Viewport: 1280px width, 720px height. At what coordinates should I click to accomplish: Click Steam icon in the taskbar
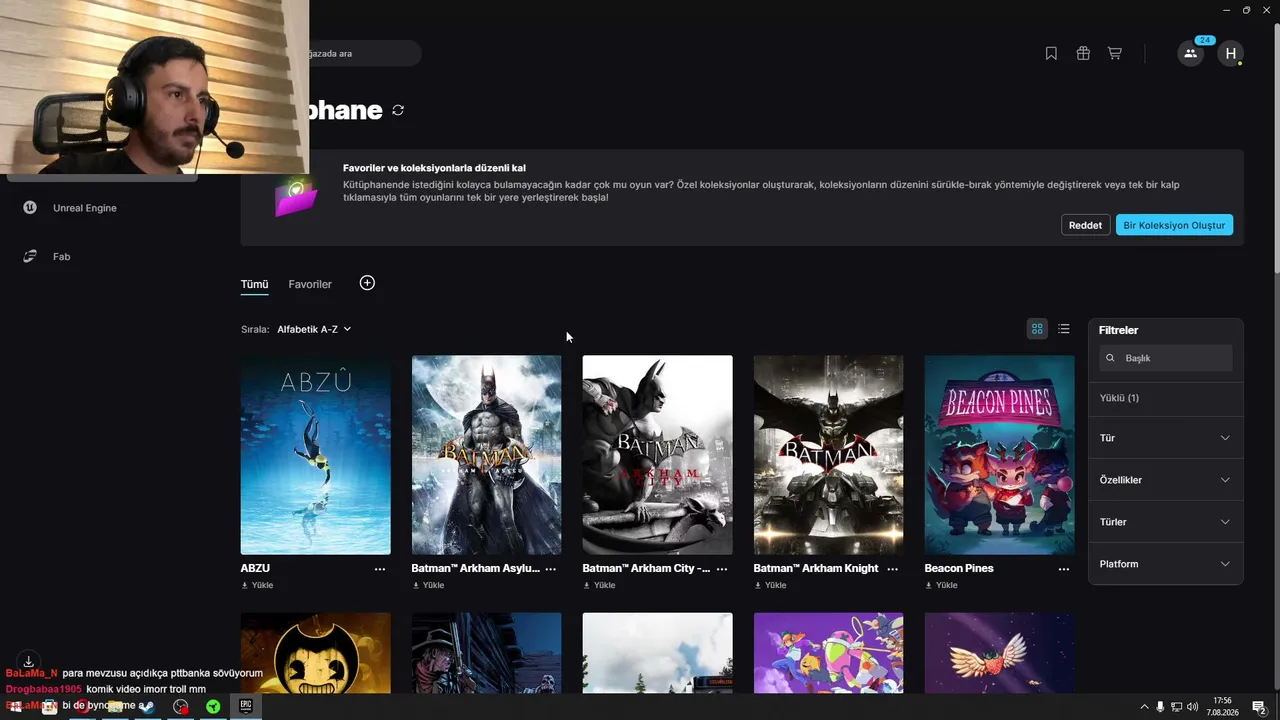[147, 707]
